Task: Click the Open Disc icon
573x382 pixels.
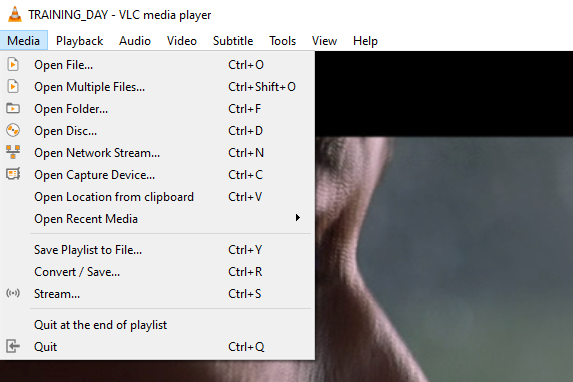Action: 13,131
